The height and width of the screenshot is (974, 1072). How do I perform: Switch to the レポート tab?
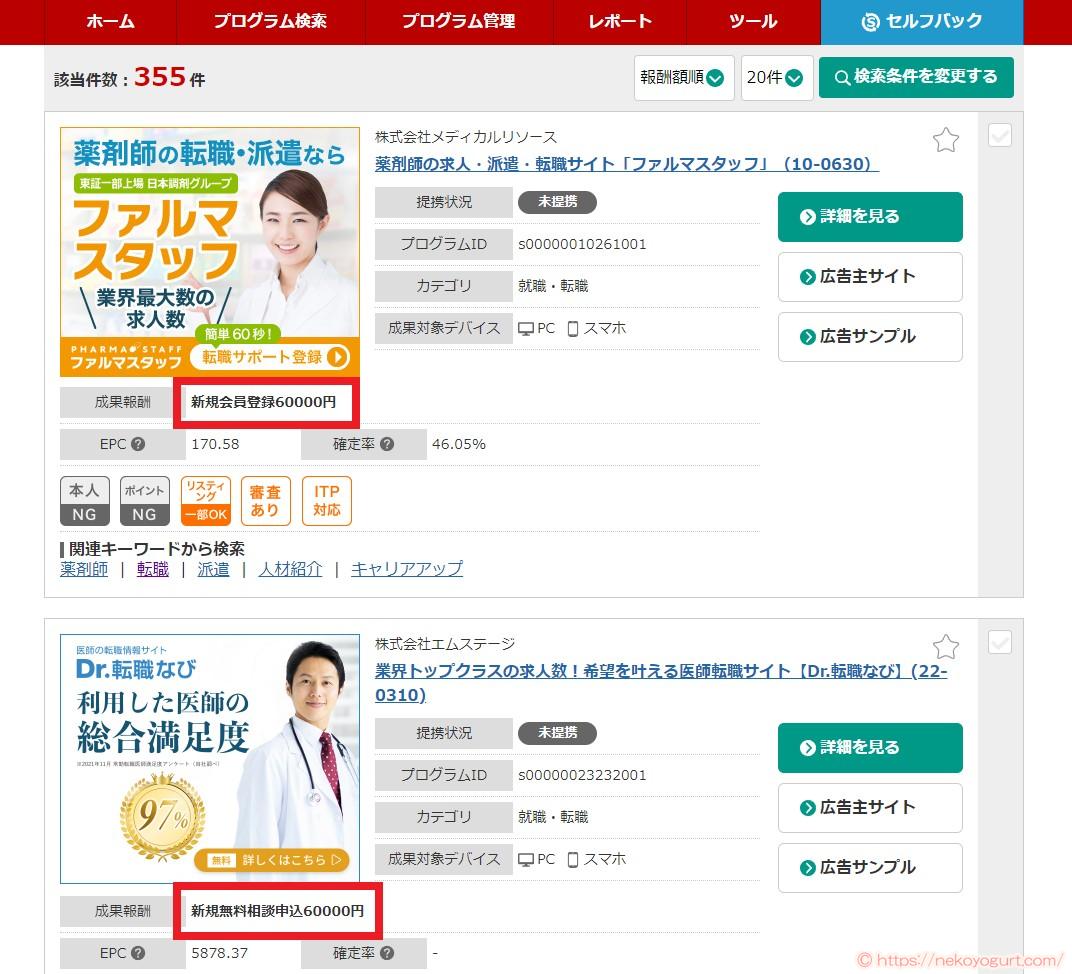pyautogui.click(x=618, y=22)
